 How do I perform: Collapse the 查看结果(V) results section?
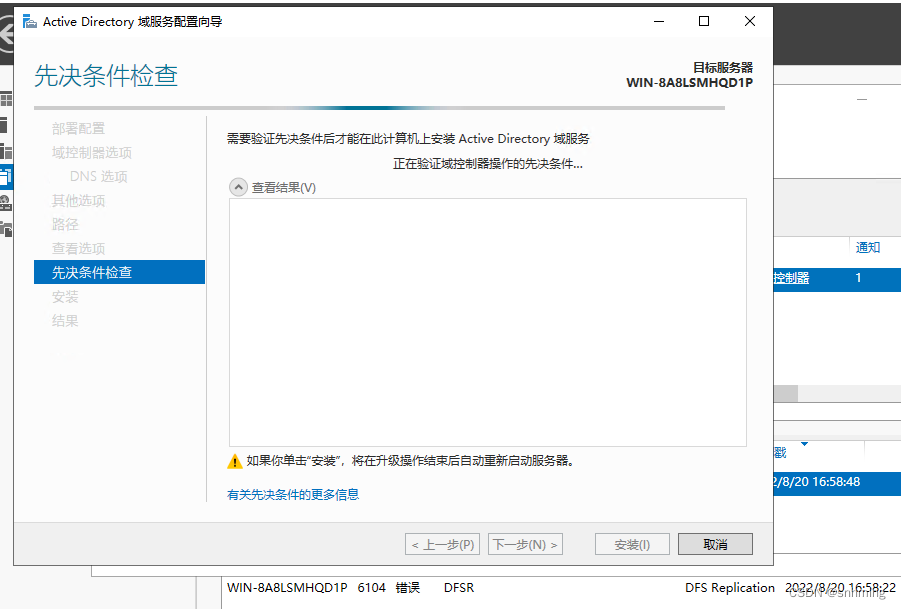238,187
